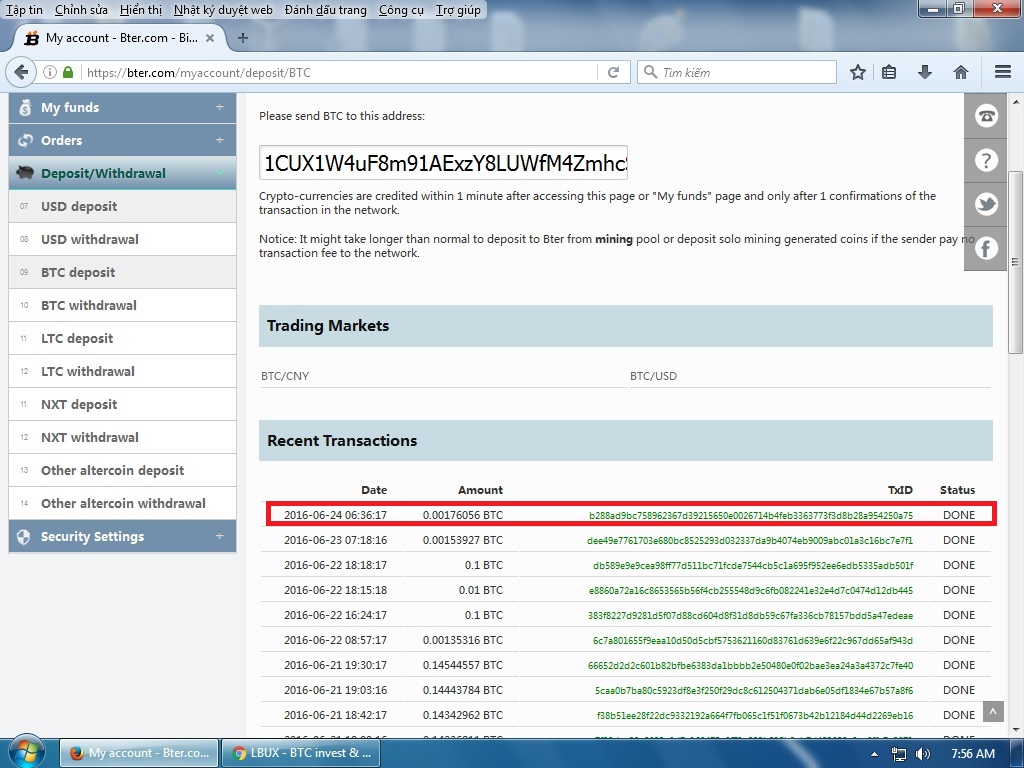This screenshot has height=768, width=1024.
Task: Open the Nhật ký duyệt web menu
Action: tap(223, 10)
